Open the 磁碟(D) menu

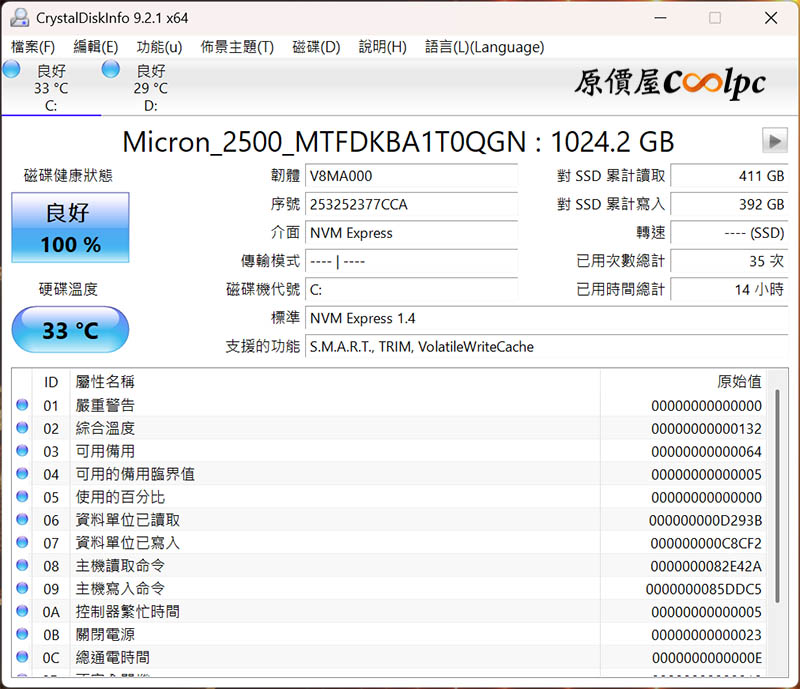click(316, 47)
